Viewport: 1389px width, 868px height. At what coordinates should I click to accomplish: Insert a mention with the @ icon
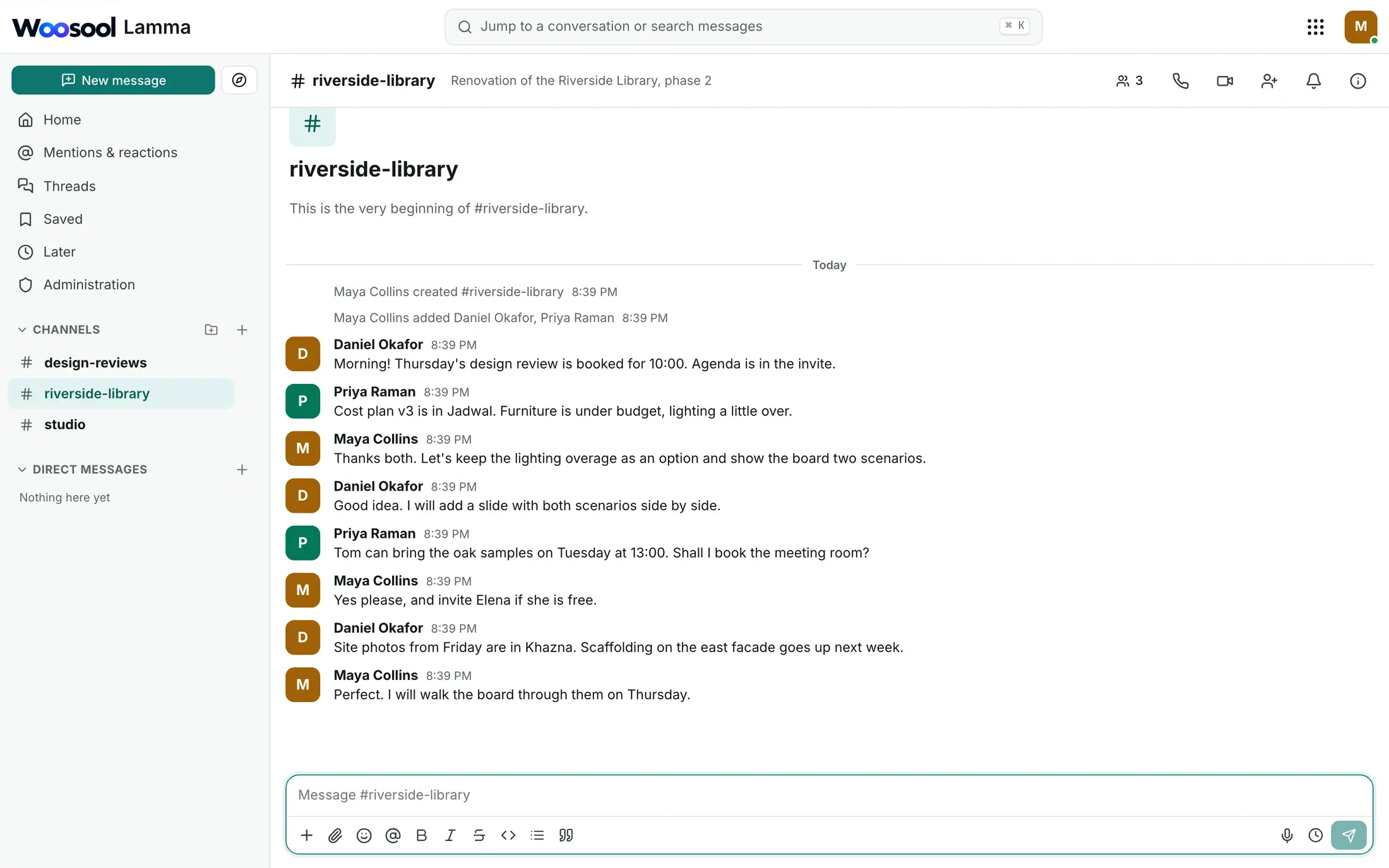tap(393, 835)
